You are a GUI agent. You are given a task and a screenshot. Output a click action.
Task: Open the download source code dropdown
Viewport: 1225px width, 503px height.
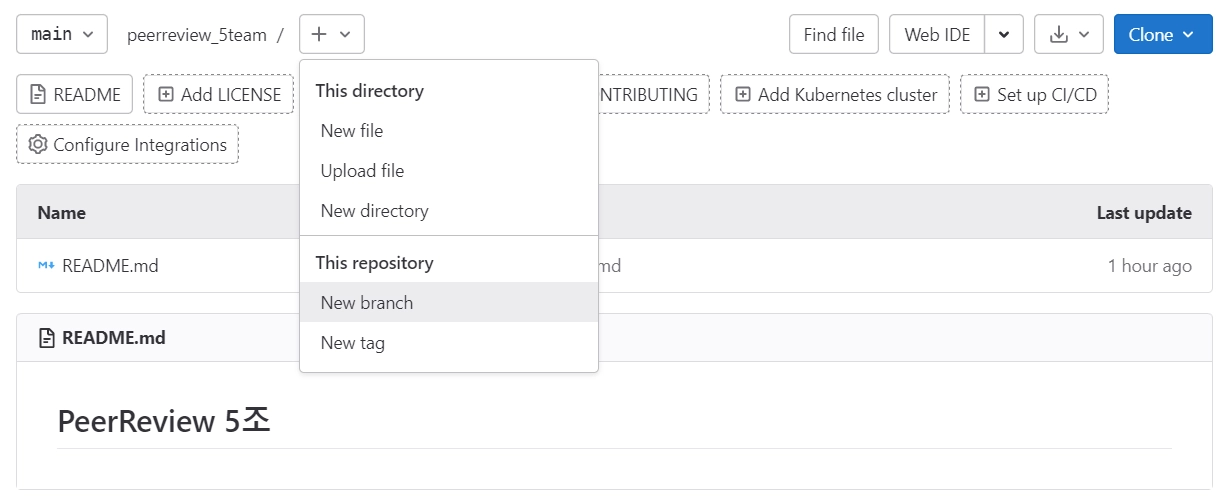click(x=1068, y=35)
